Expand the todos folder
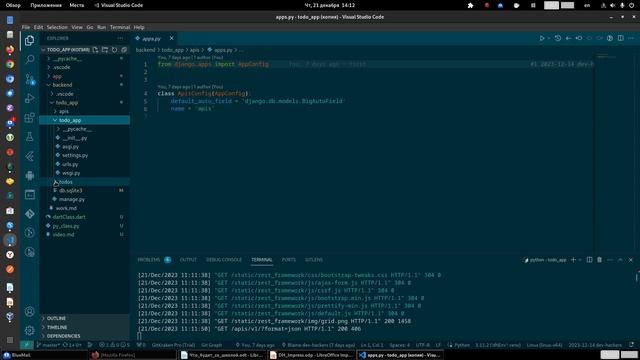Image resolution: width=640 pixels, height=360 pixels. 56,182
